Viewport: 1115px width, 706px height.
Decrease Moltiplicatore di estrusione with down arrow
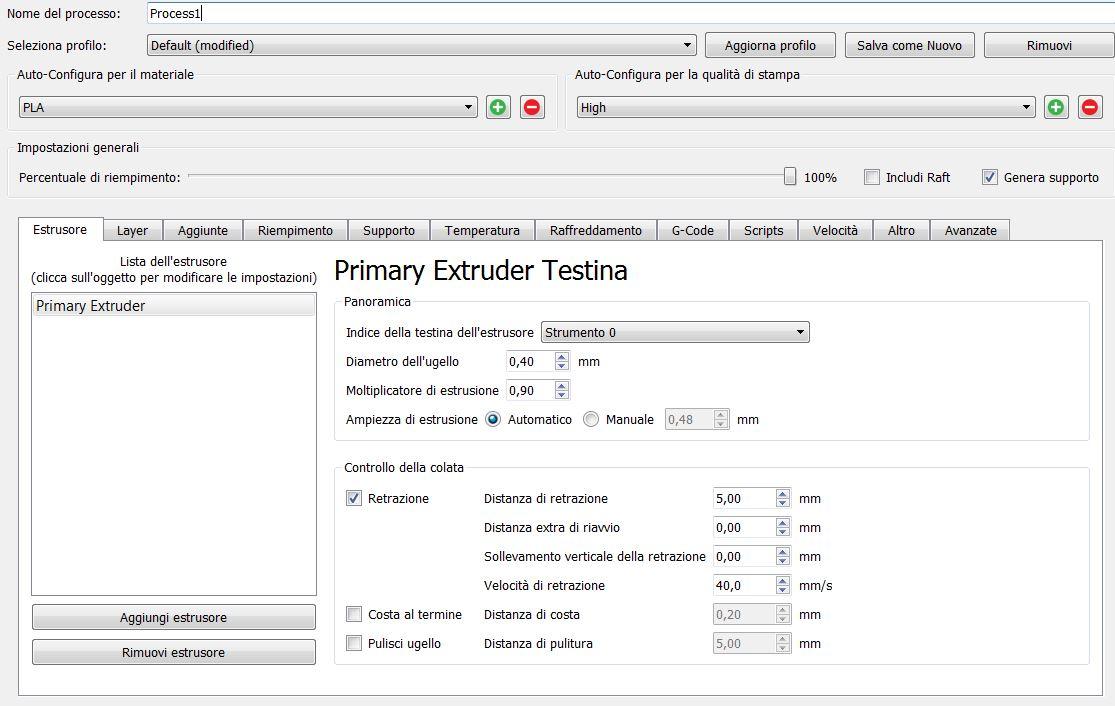562,395
